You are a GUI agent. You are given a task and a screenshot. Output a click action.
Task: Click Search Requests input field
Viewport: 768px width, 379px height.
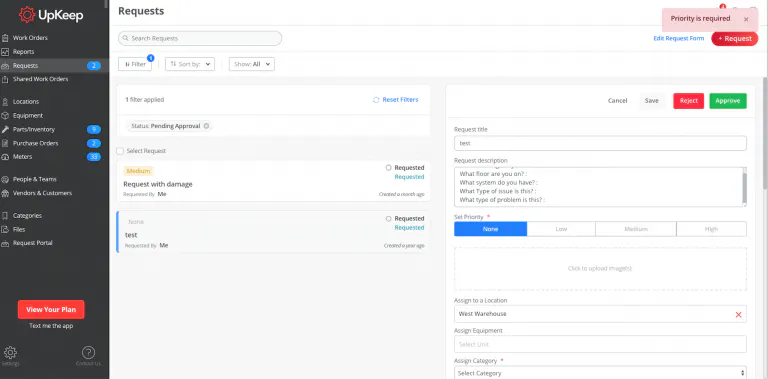200,38
